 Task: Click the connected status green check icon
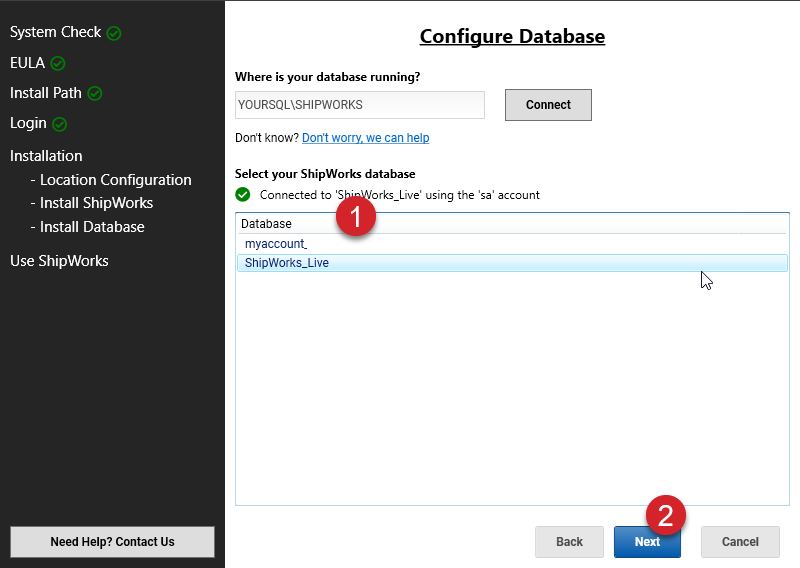(243, 194)
